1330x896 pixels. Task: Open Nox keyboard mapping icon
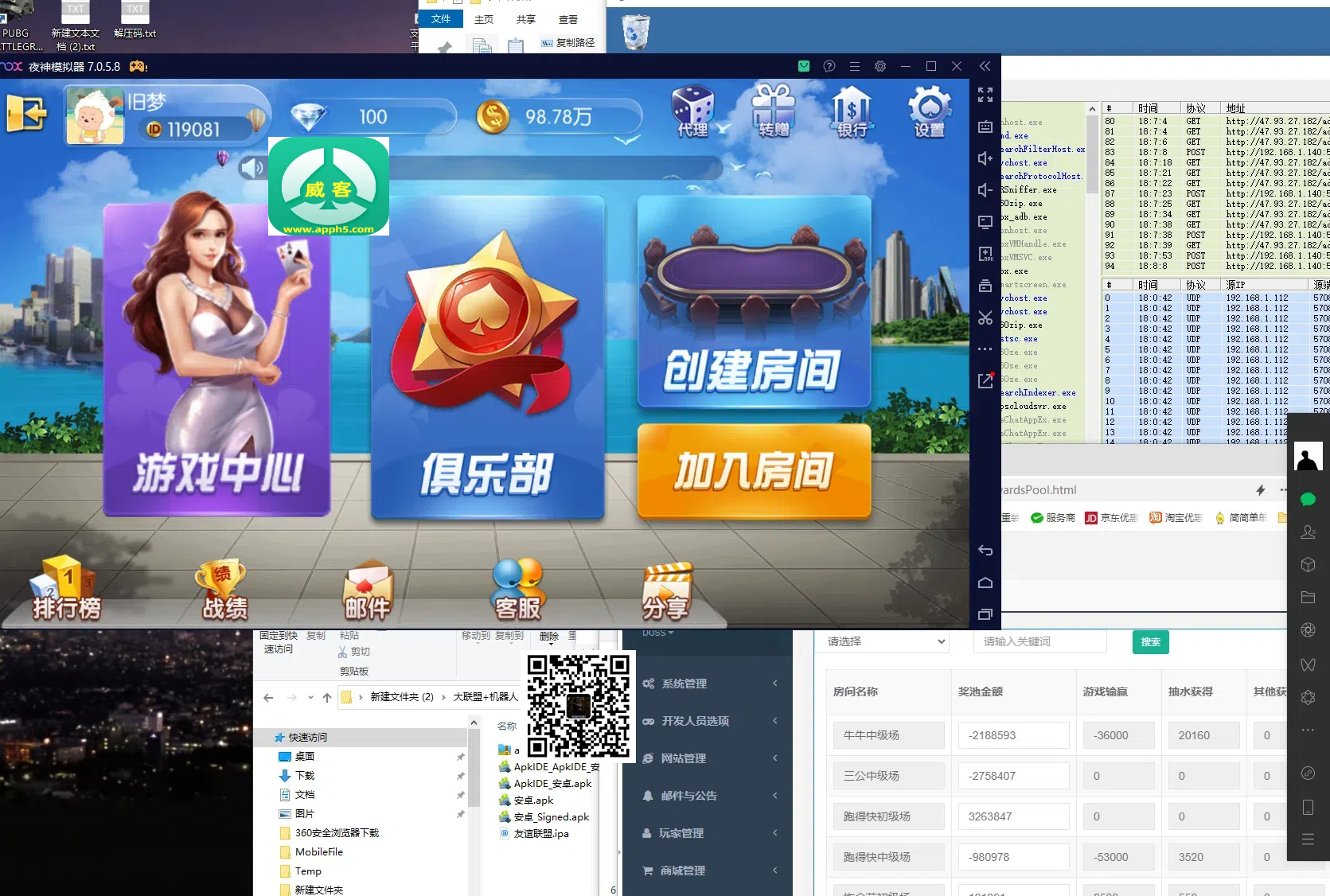point(985,127)
